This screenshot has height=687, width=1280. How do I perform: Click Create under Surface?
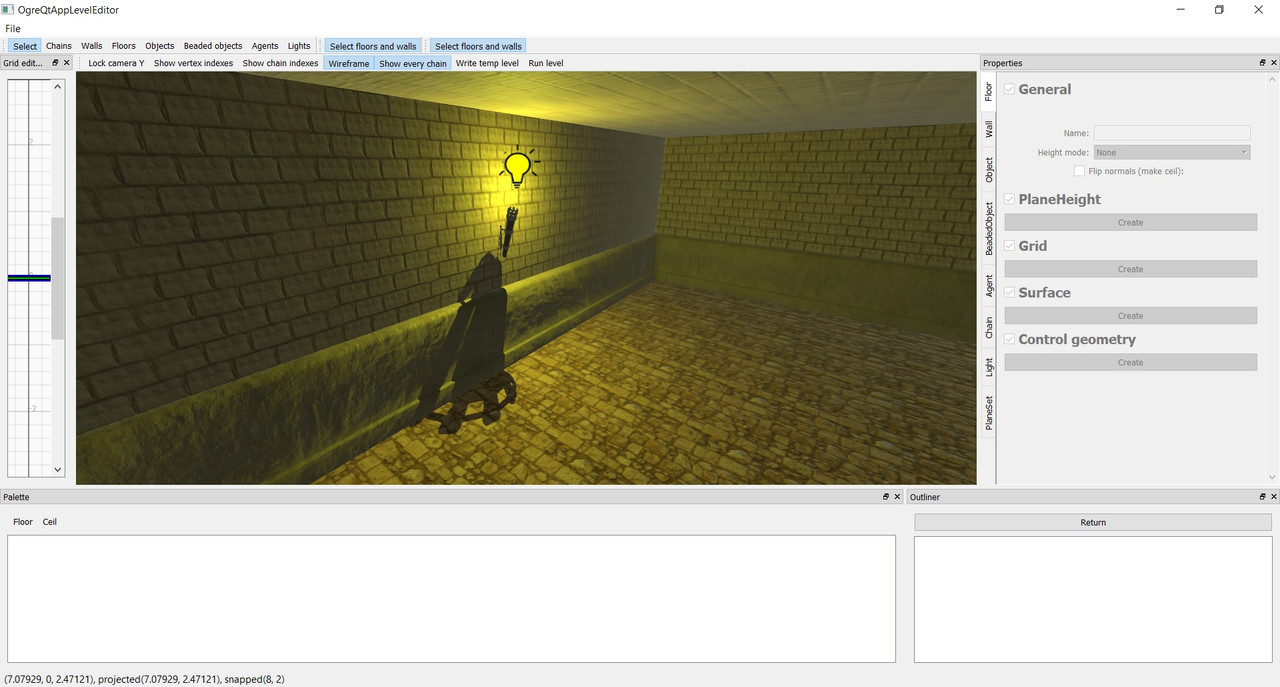tap(1130, 316)
